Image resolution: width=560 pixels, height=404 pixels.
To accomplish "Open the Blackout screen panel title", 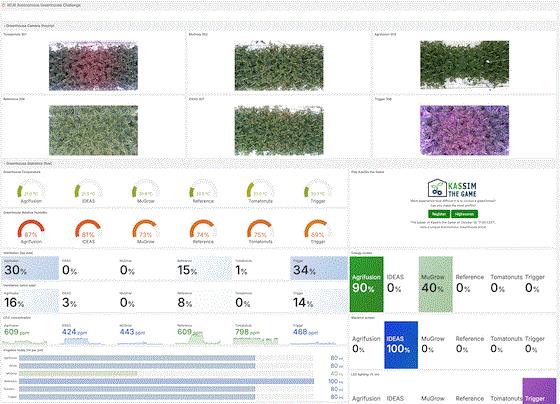I will tap(362, 318).
